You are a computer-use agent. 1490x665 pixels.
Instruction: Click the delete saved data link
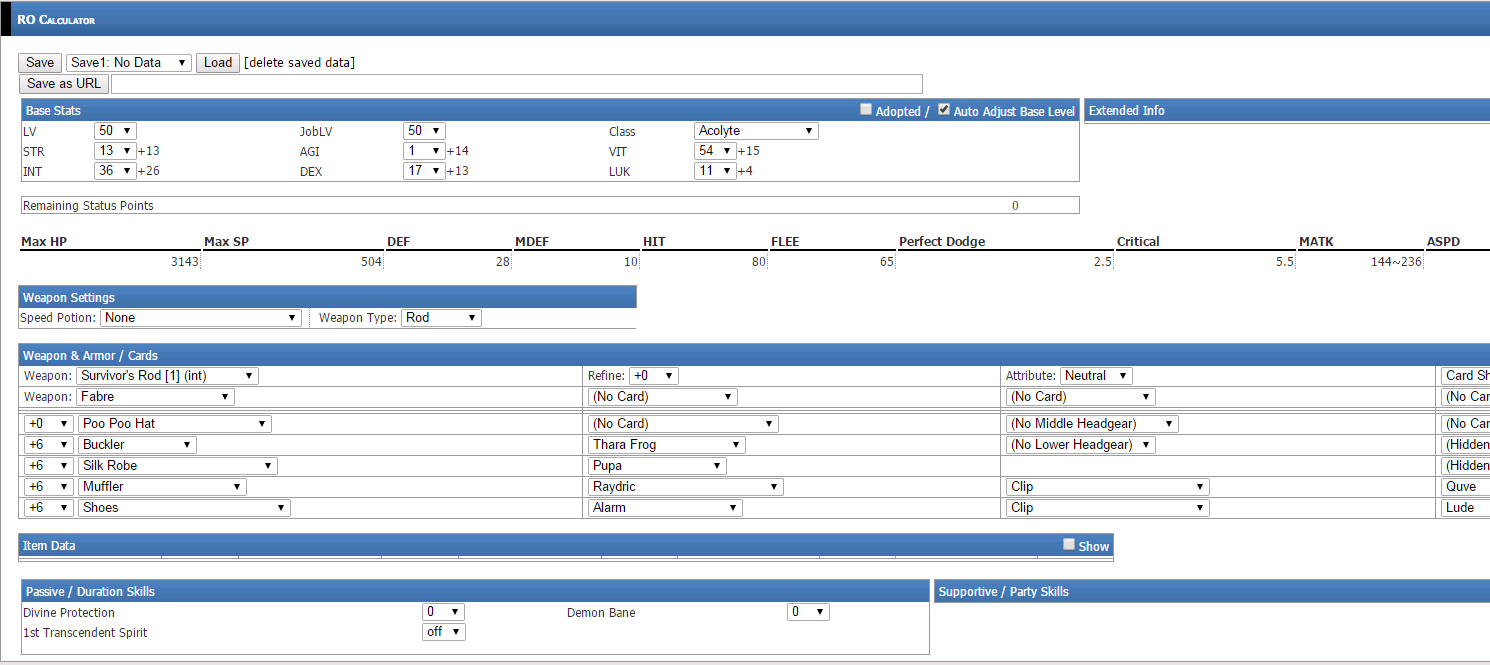(300, 63)
